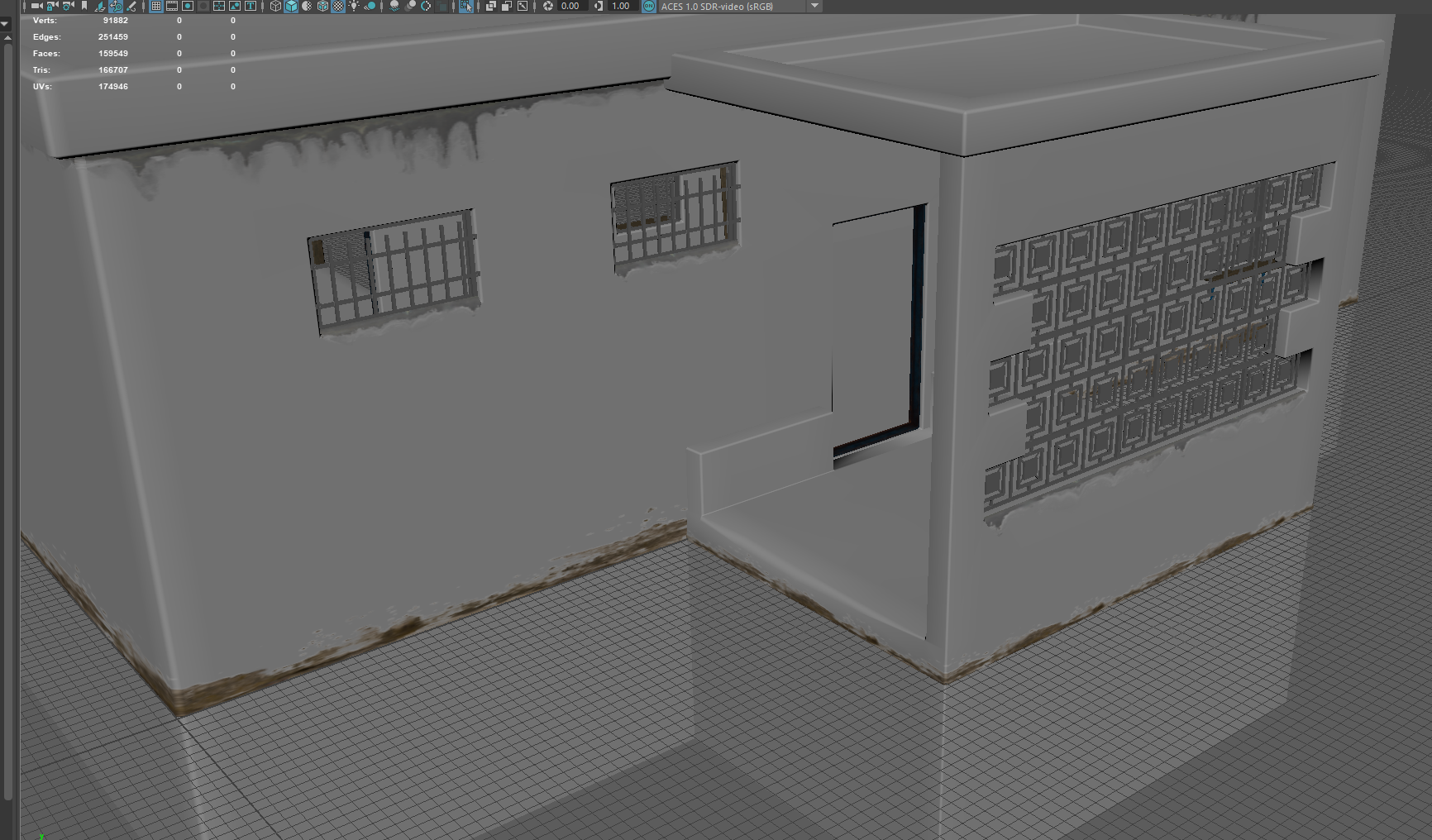Select Smooth Shade All cube icon

291,6
